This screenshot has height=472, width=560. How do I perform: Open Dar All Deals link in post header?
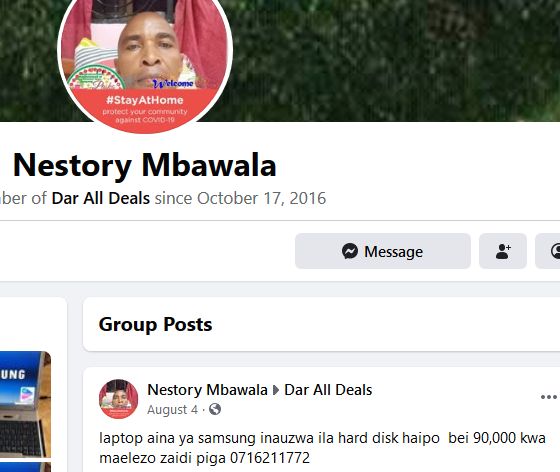click(328, 390)
